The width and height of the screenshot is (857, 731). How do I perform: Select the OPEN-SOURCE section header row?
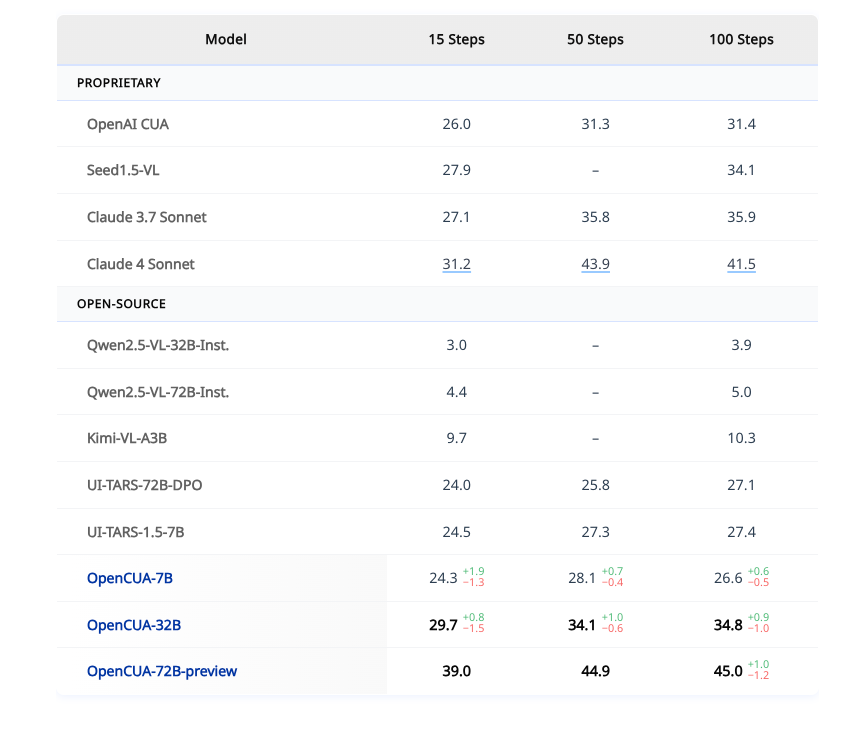pos(121,303)
